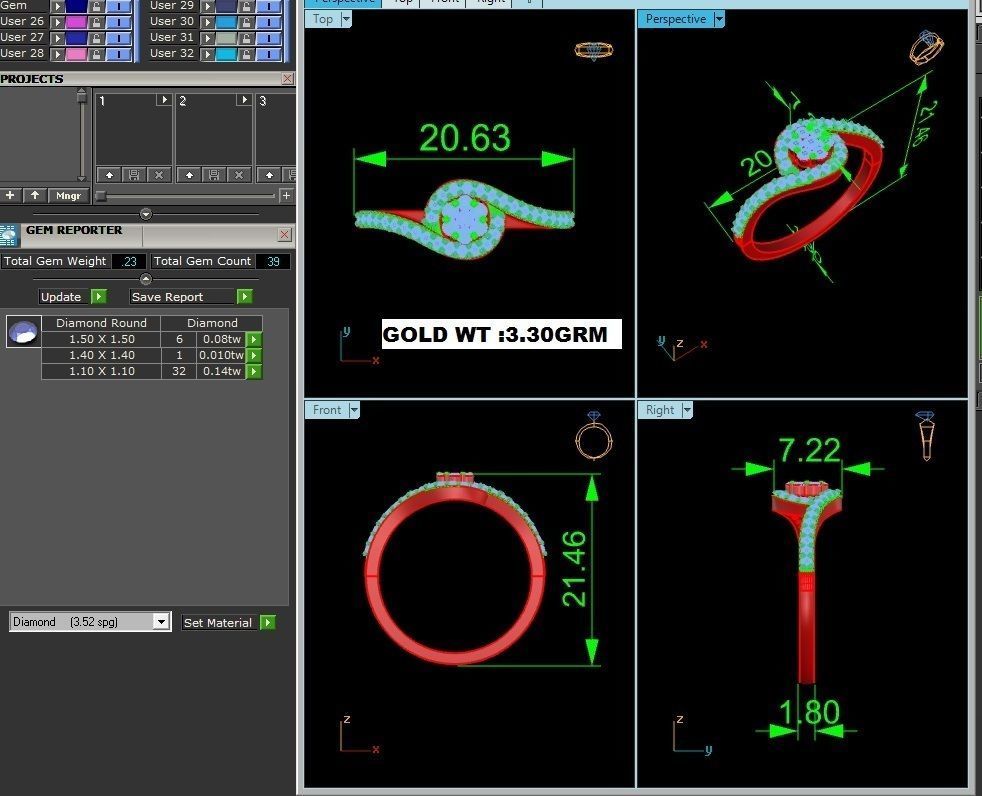
Task: Click Projects list vertical scrollbar down arrow
Action: pos(81,178)
